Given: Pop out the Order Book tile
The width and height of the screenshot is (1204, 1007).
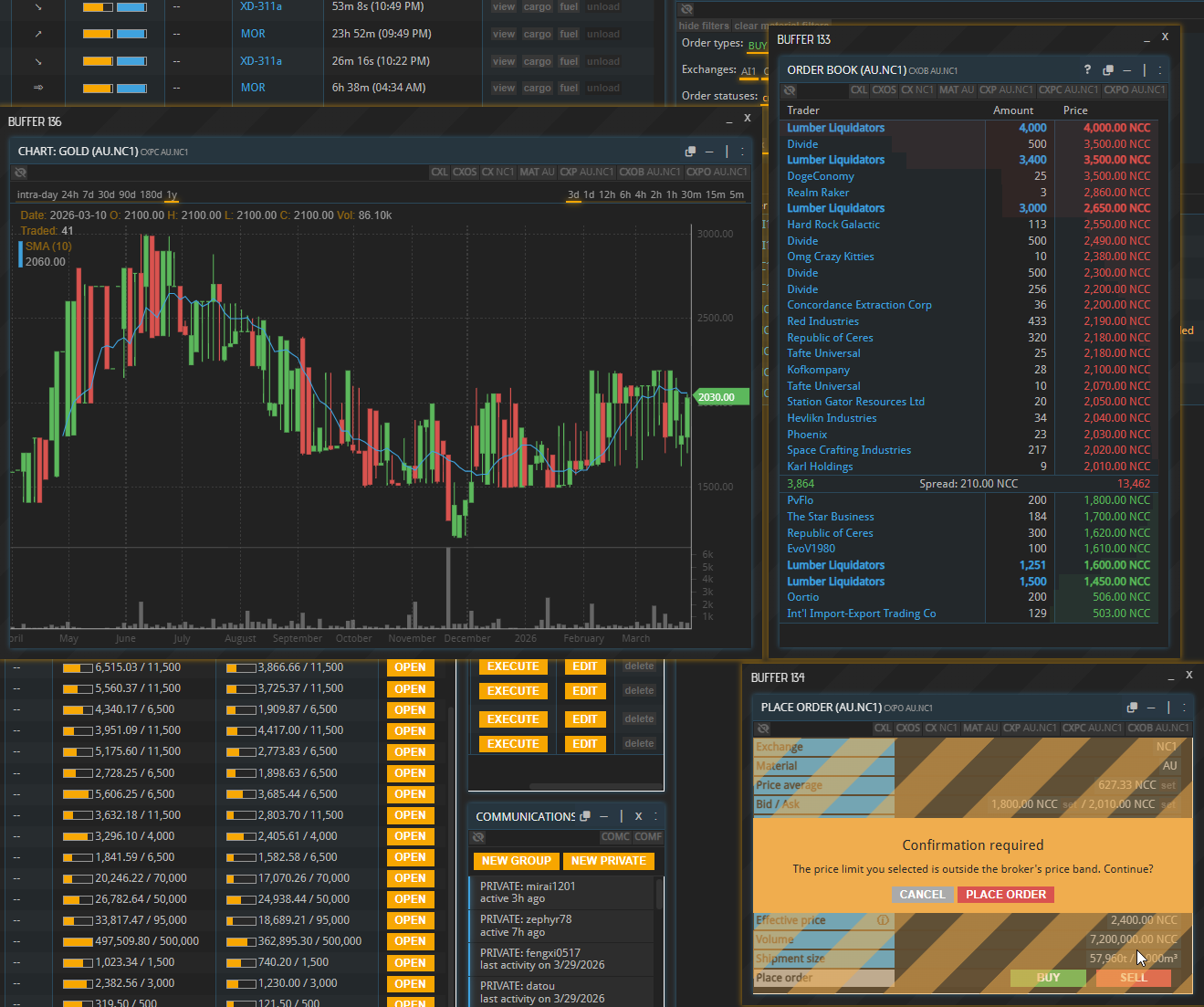Looking at the screenshot, I should [1108, 70].
